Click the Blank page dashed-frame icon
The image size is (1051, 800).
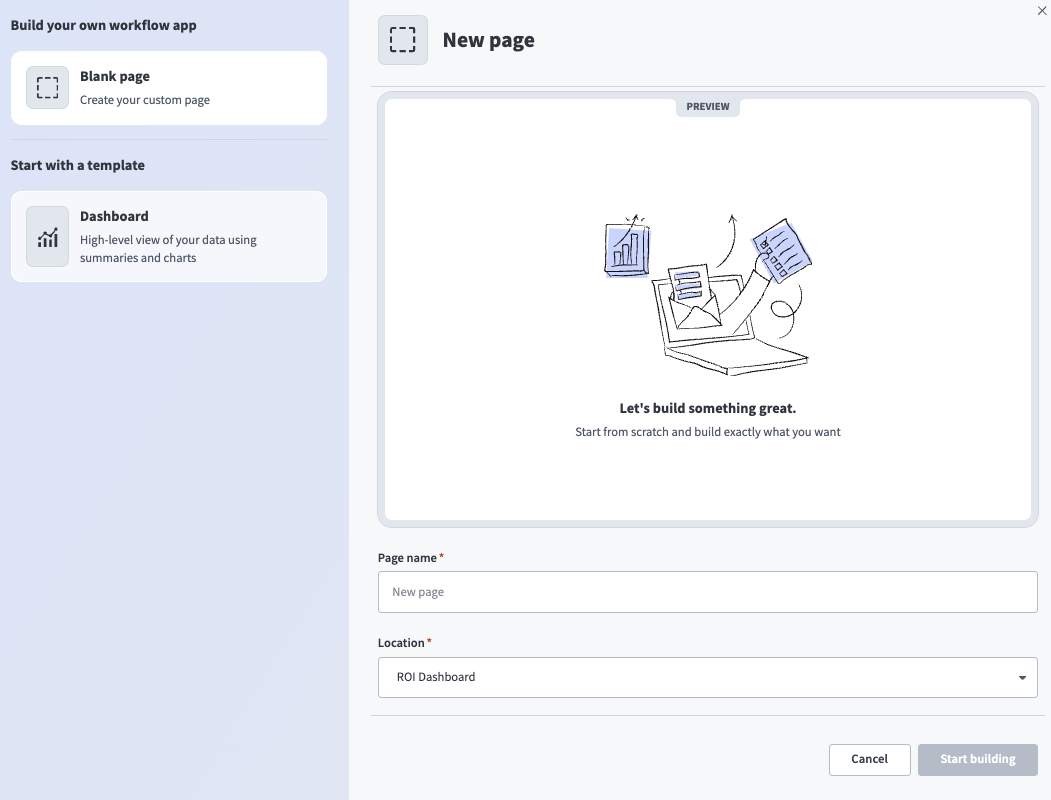47,87
